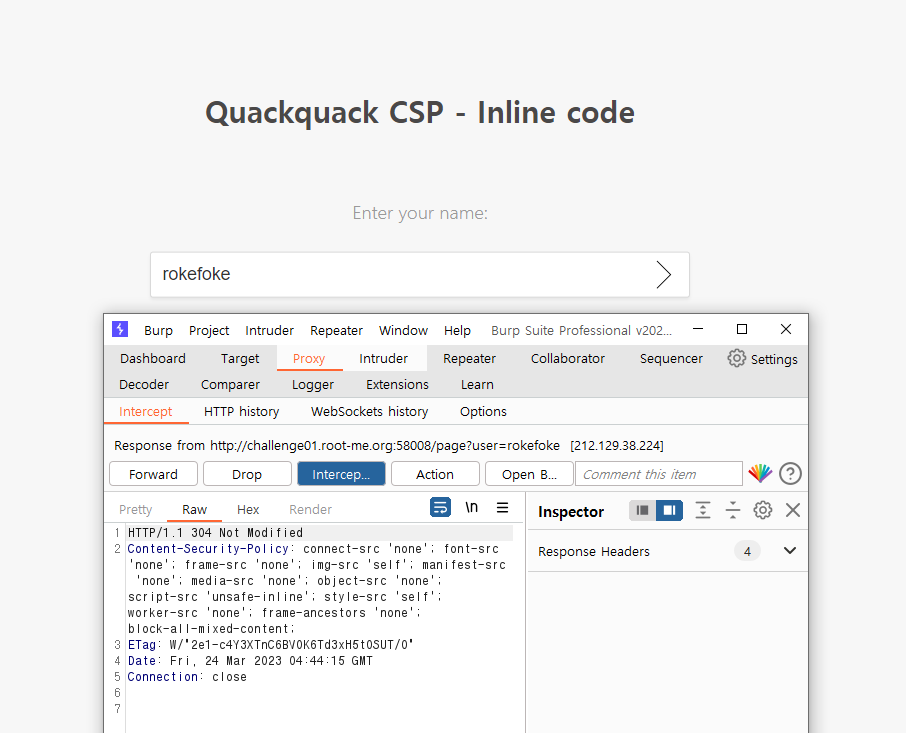Viewport: 906px width, 733px height.
Task: Open Inspector settings gear
Action: point(763,510)
